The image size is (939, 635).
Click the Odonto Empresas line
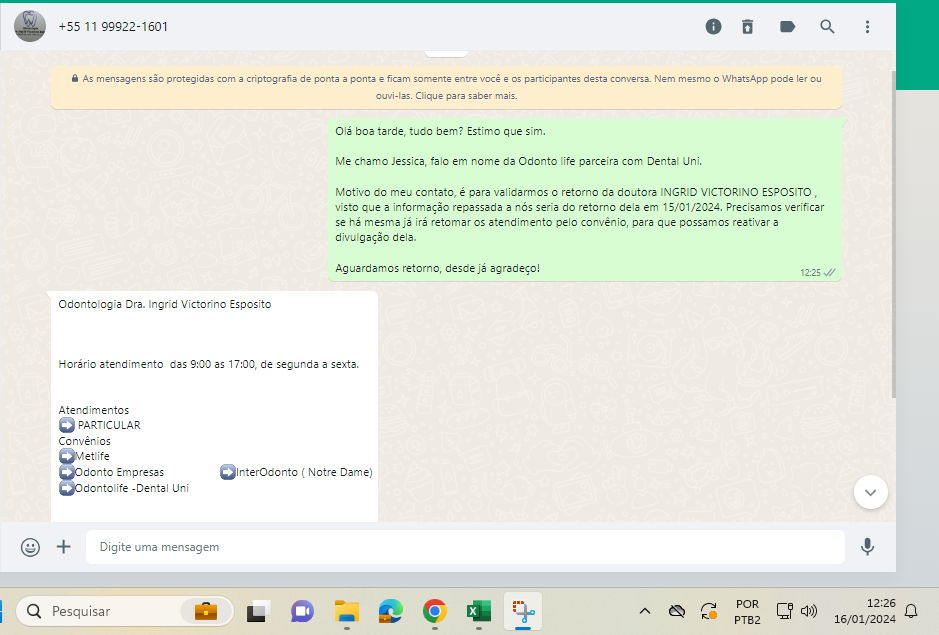(x=111, y=473)
